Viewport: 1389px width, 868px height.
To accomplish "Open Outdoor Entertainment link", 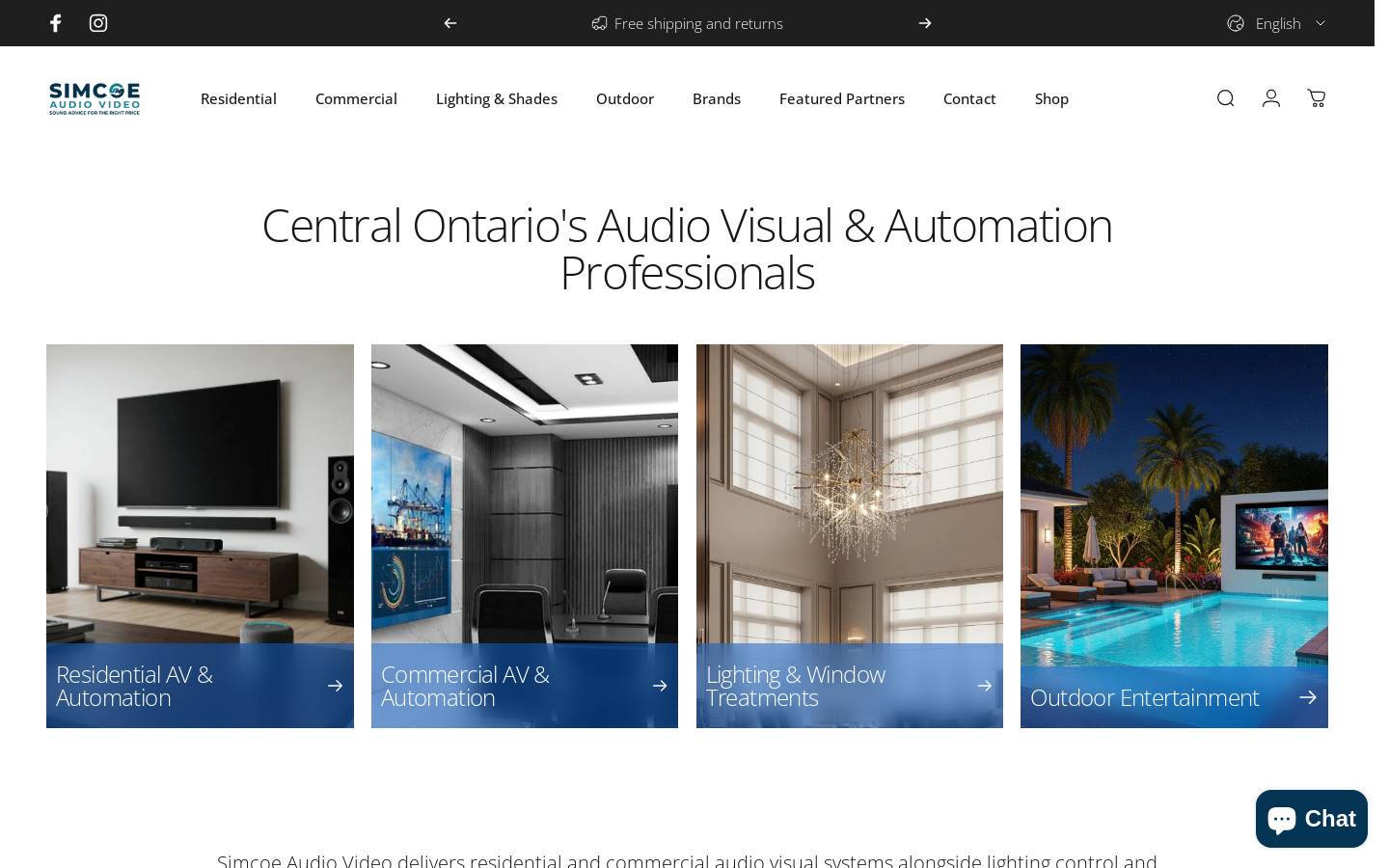I will click(1144, 697).
